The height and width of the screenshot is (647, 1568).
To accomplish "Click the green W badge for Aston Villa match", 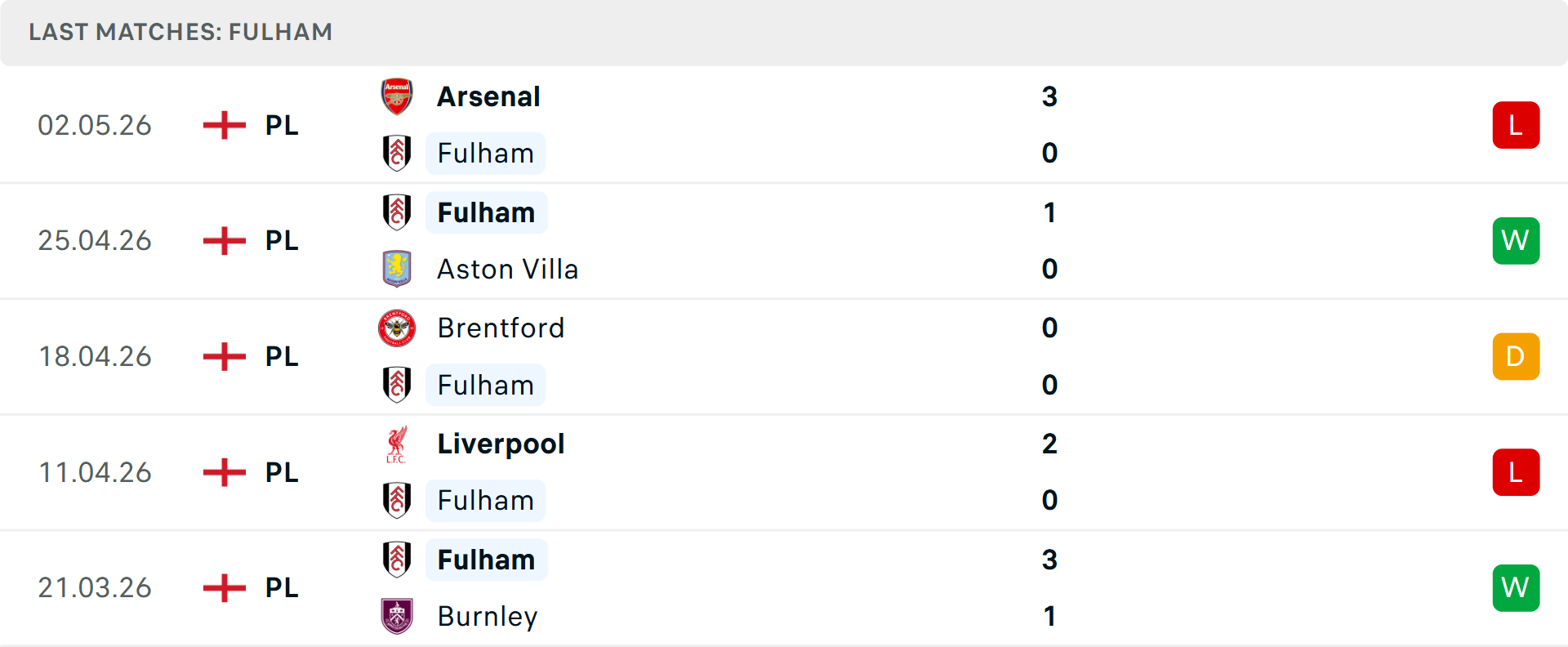I will tap(1516, 240).
